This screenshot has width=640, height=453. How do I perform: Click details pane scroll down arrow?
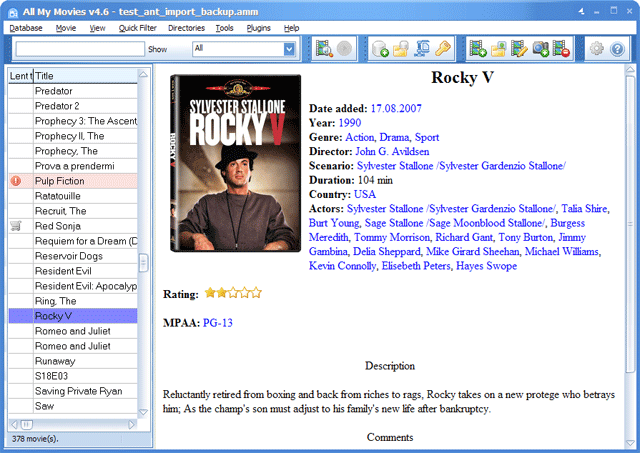(x=630, y=443)
